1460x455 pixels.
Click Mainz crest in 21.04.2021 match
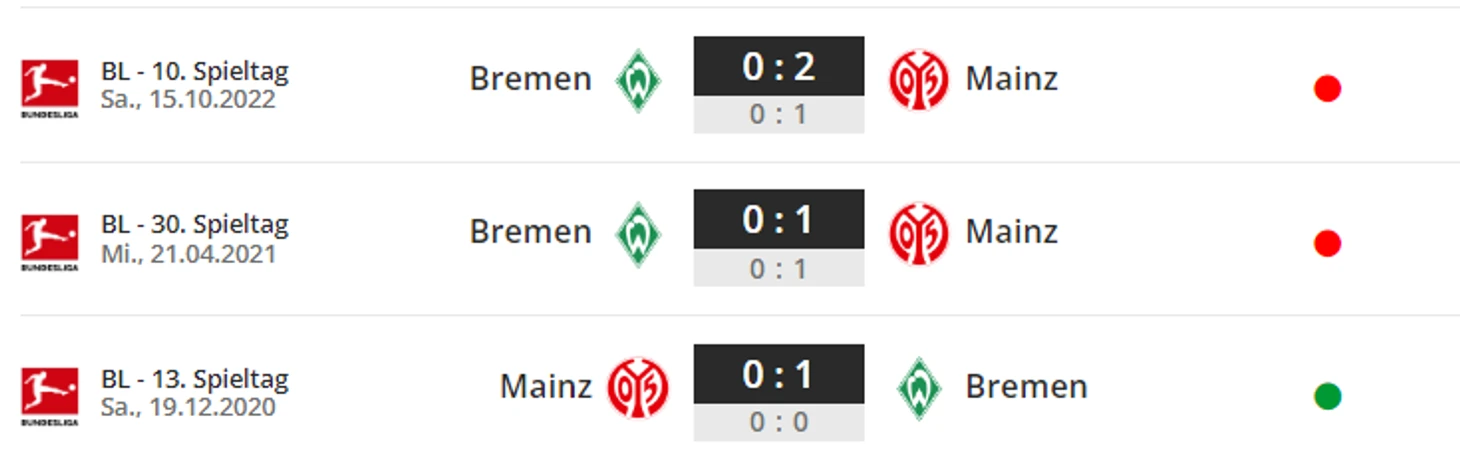click(x=919, y=234)
